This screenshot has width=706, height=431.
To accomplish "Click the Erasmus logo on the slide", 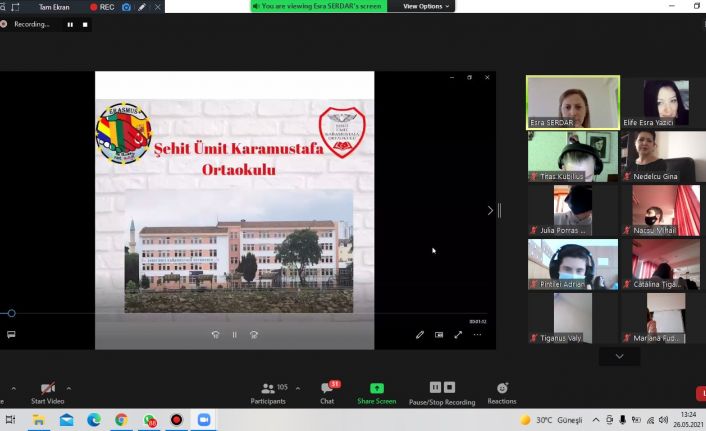I will [124, 133].
